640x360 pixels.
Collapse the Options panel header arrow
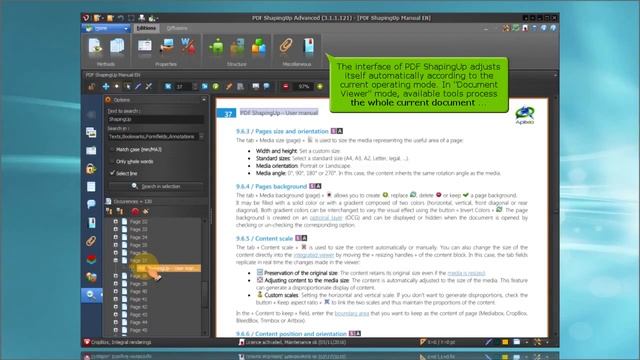(204, 100)
